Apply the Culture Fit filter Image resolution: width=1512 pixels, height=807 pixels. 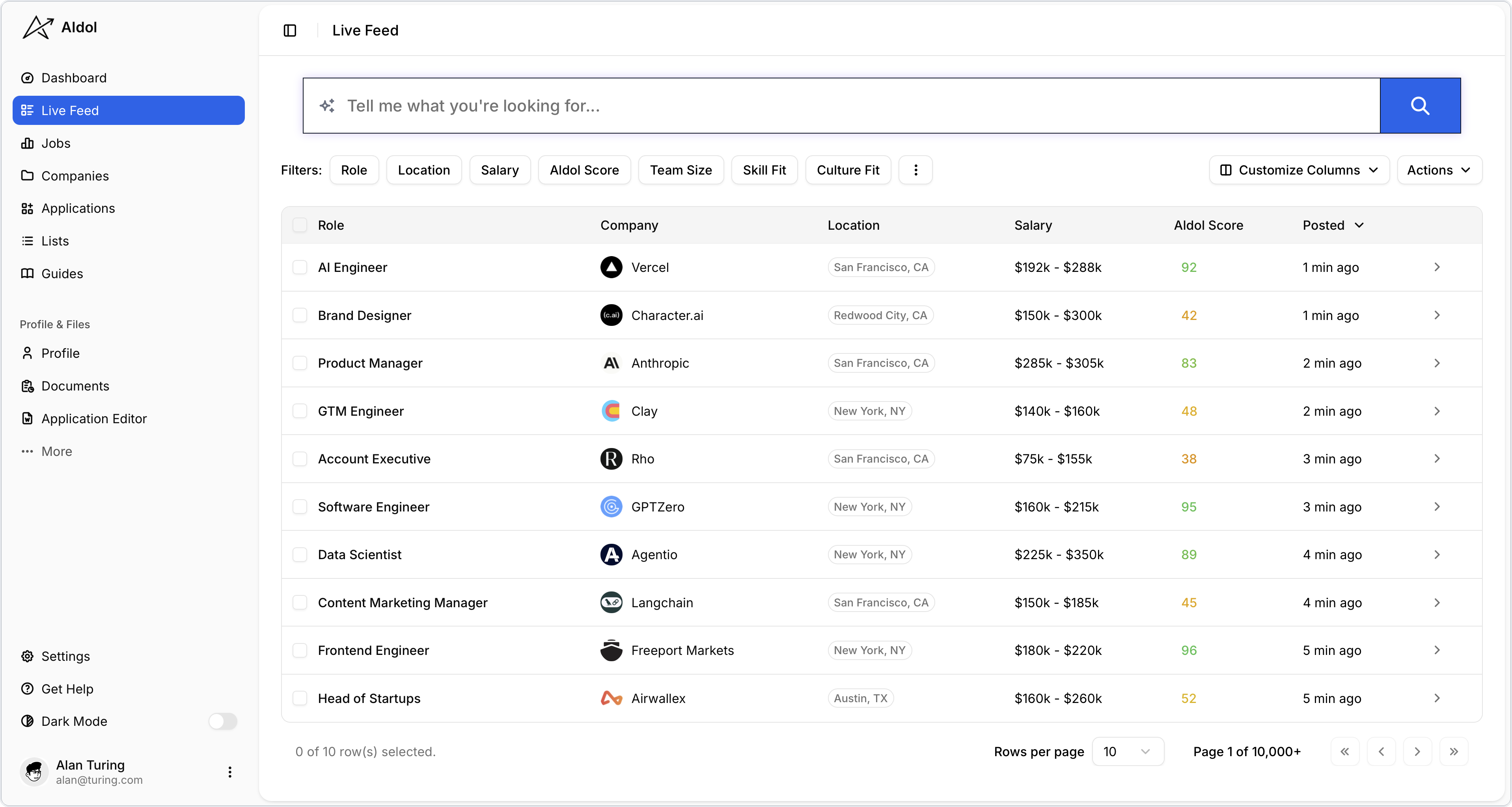[848, 170]
